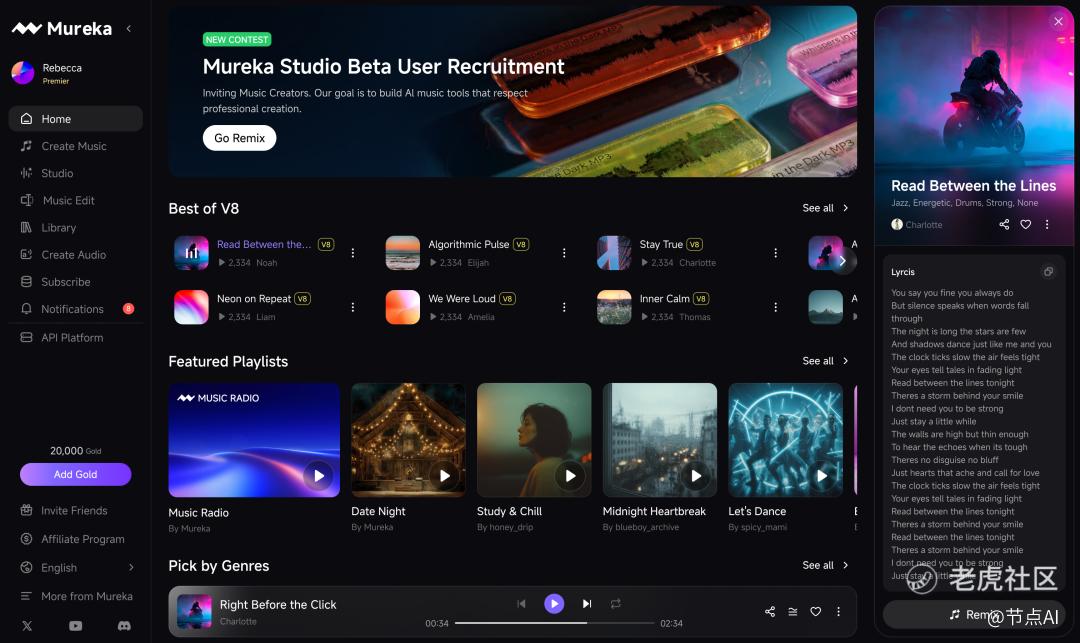Select the Inner Calm track title

pos(665,299)
